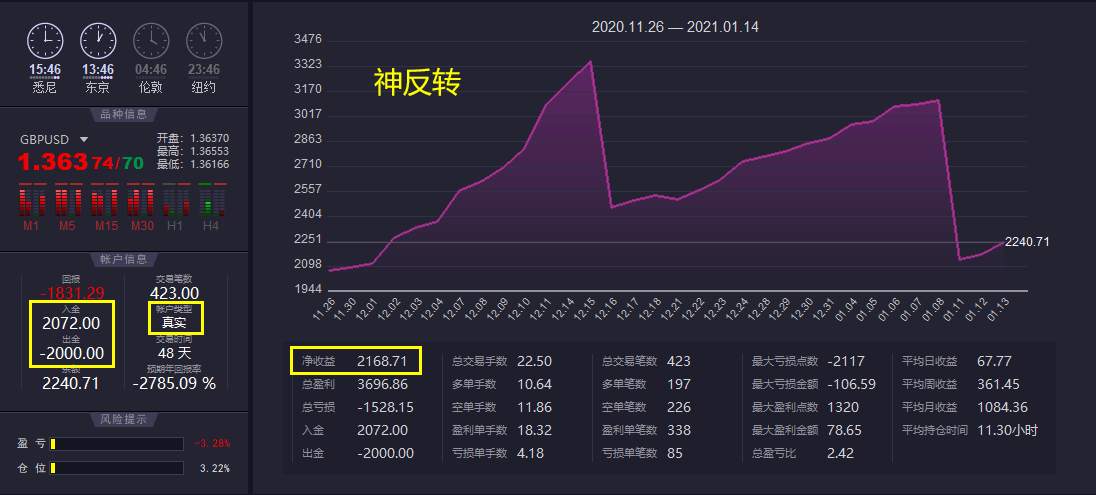Click the 帐户信息 section header
The height and width of the screenshot is (495, 1096).
click(x=124, y=259)
